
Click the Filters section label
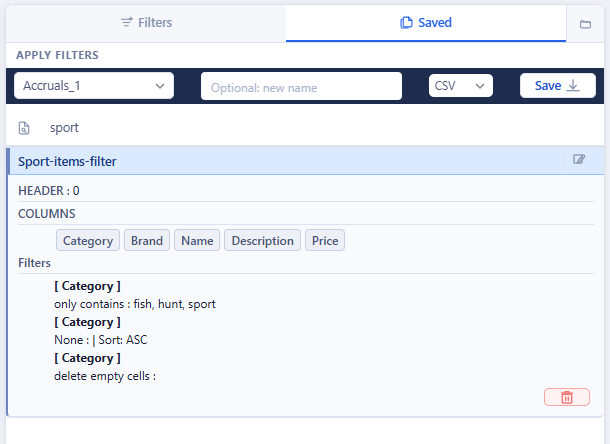click(34, 263)
